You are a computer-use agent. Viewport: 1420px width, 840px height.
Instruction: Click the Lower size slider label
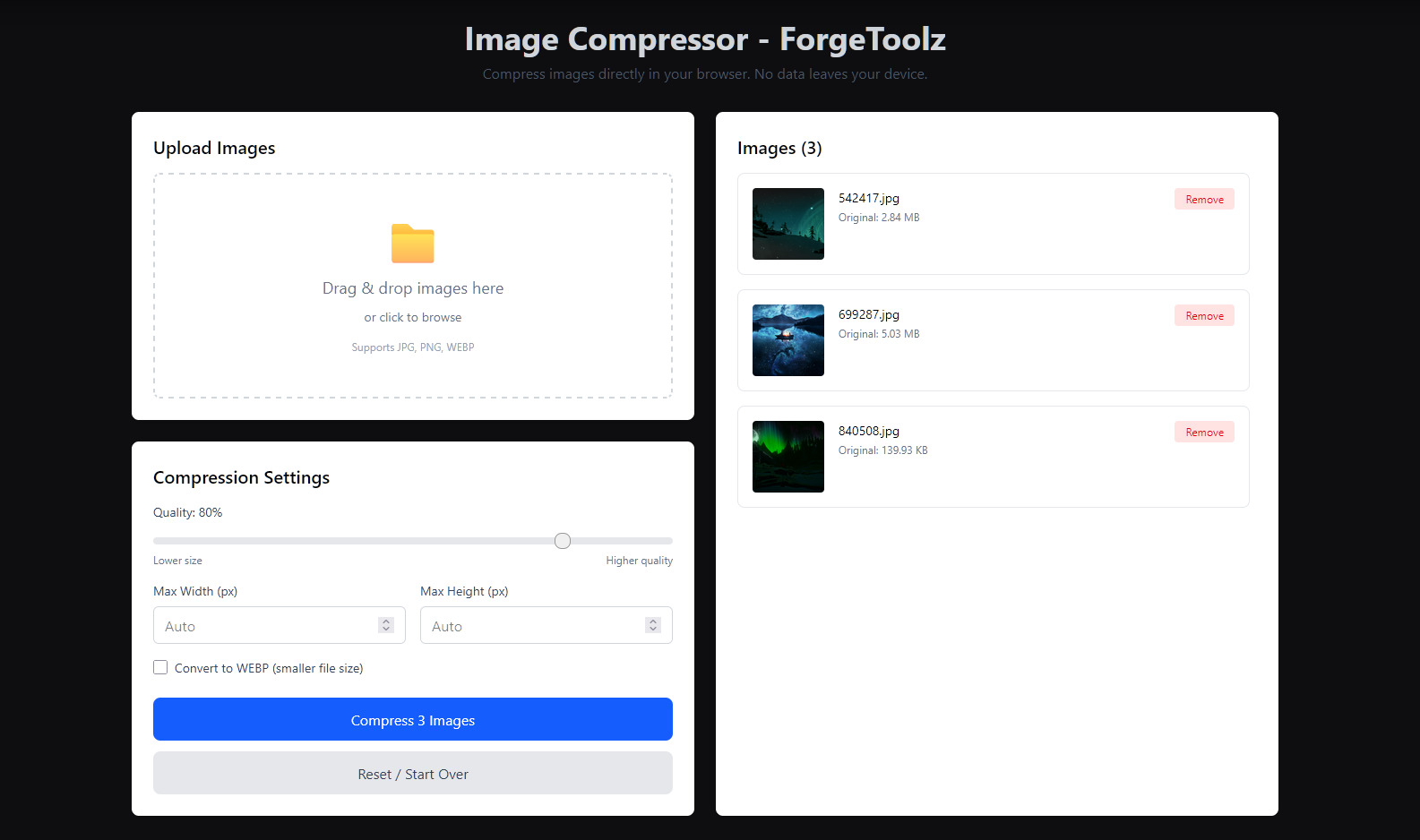[x=177, y=561]
